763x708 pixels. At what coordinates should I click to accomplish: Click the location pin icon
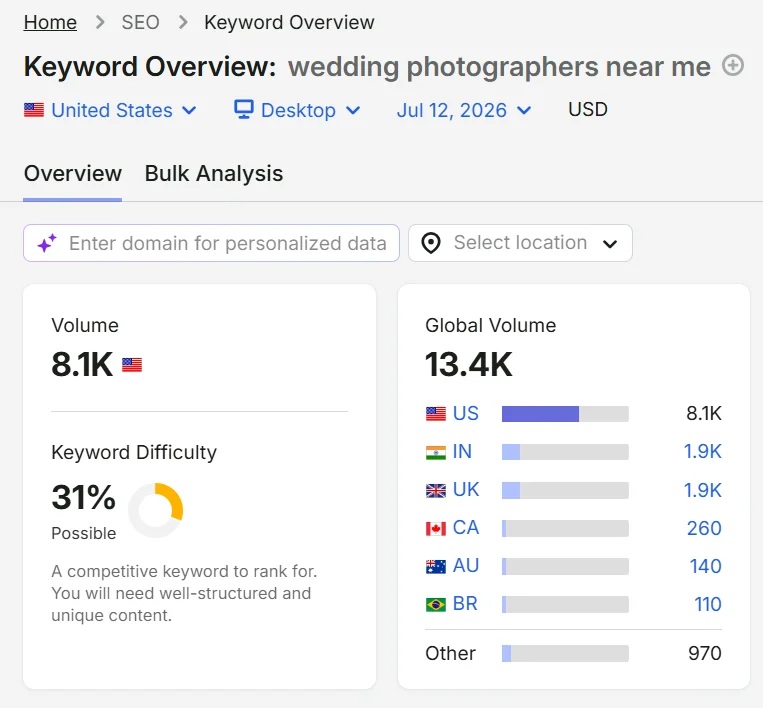pos(431,243)
